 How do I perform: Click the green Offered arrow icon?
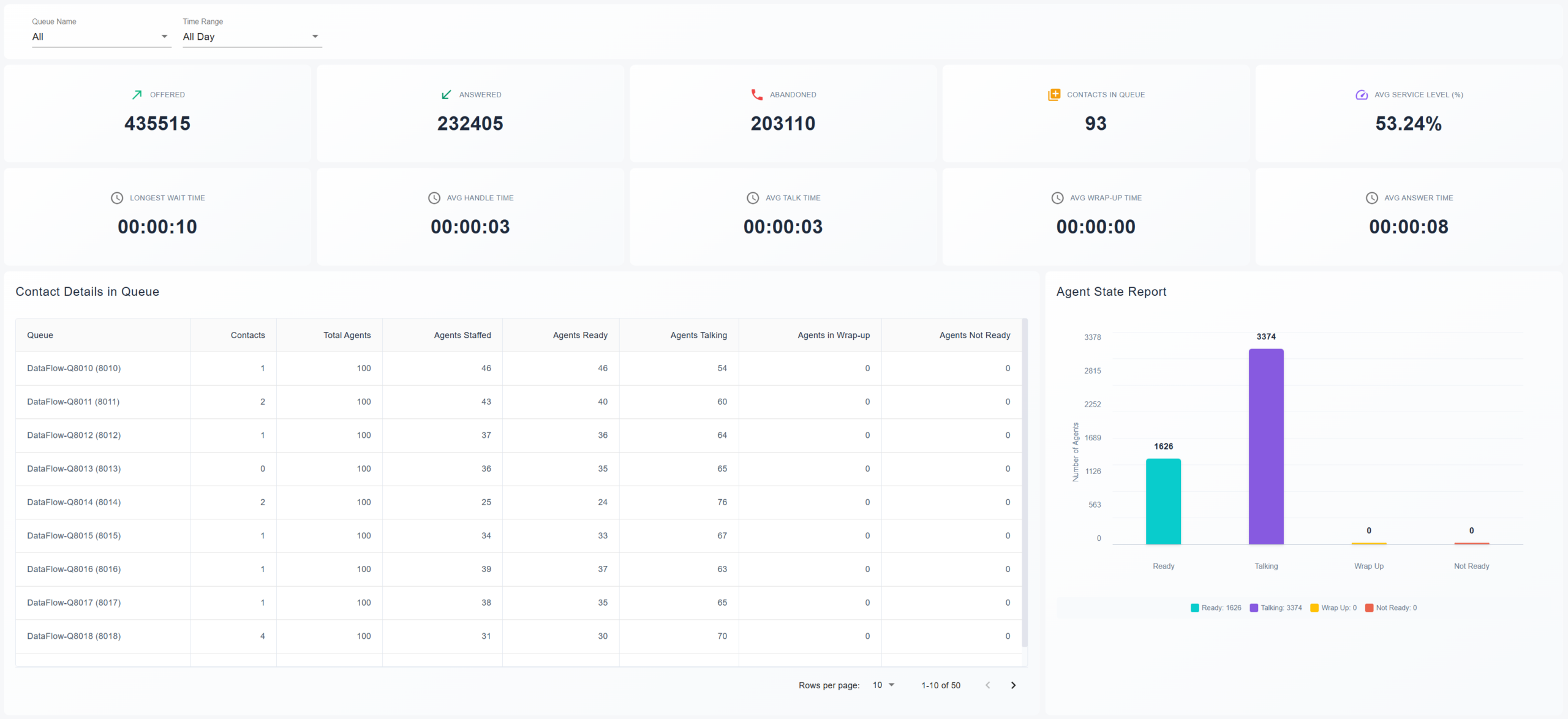[x=137, y=94]
